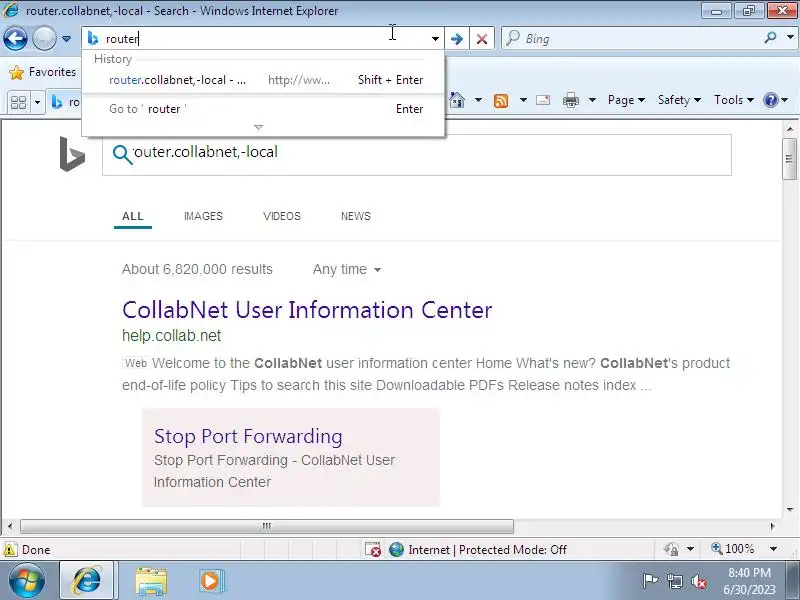Click the horizontal scrollbar thumb

click(267, 526)
